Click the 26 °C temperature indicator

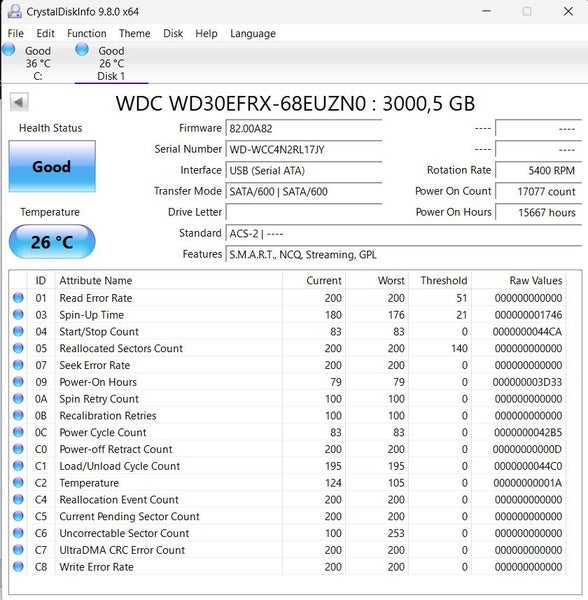[52, 242]
